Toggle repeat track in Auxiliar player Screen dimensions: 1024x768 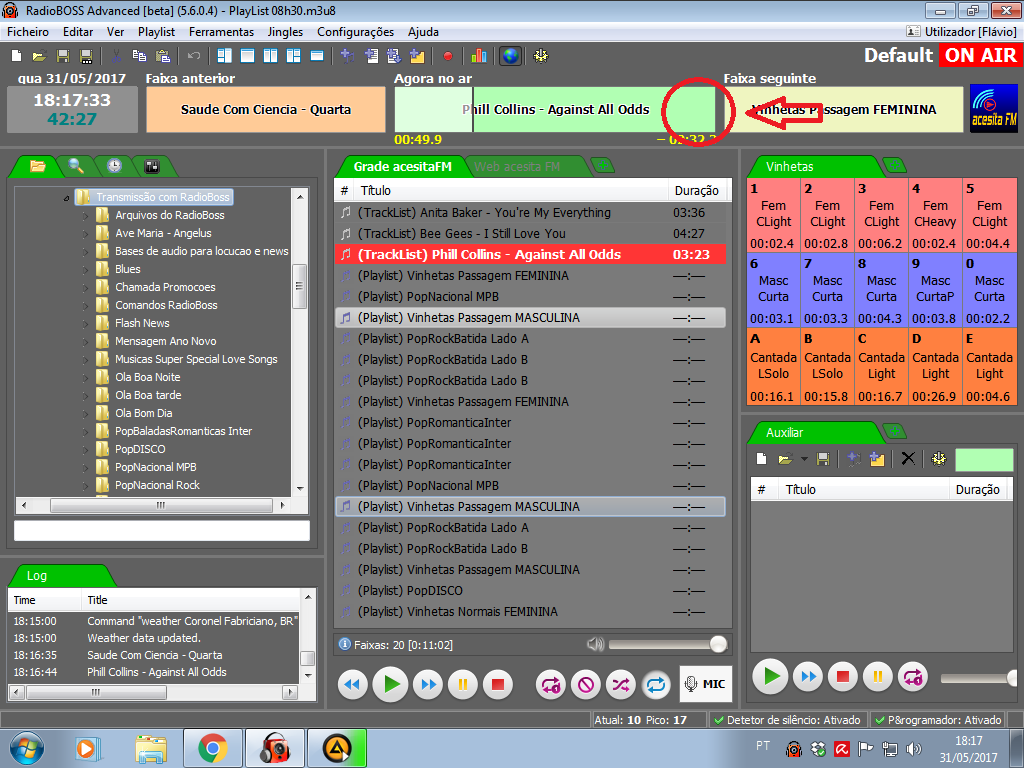pos(912,677)
